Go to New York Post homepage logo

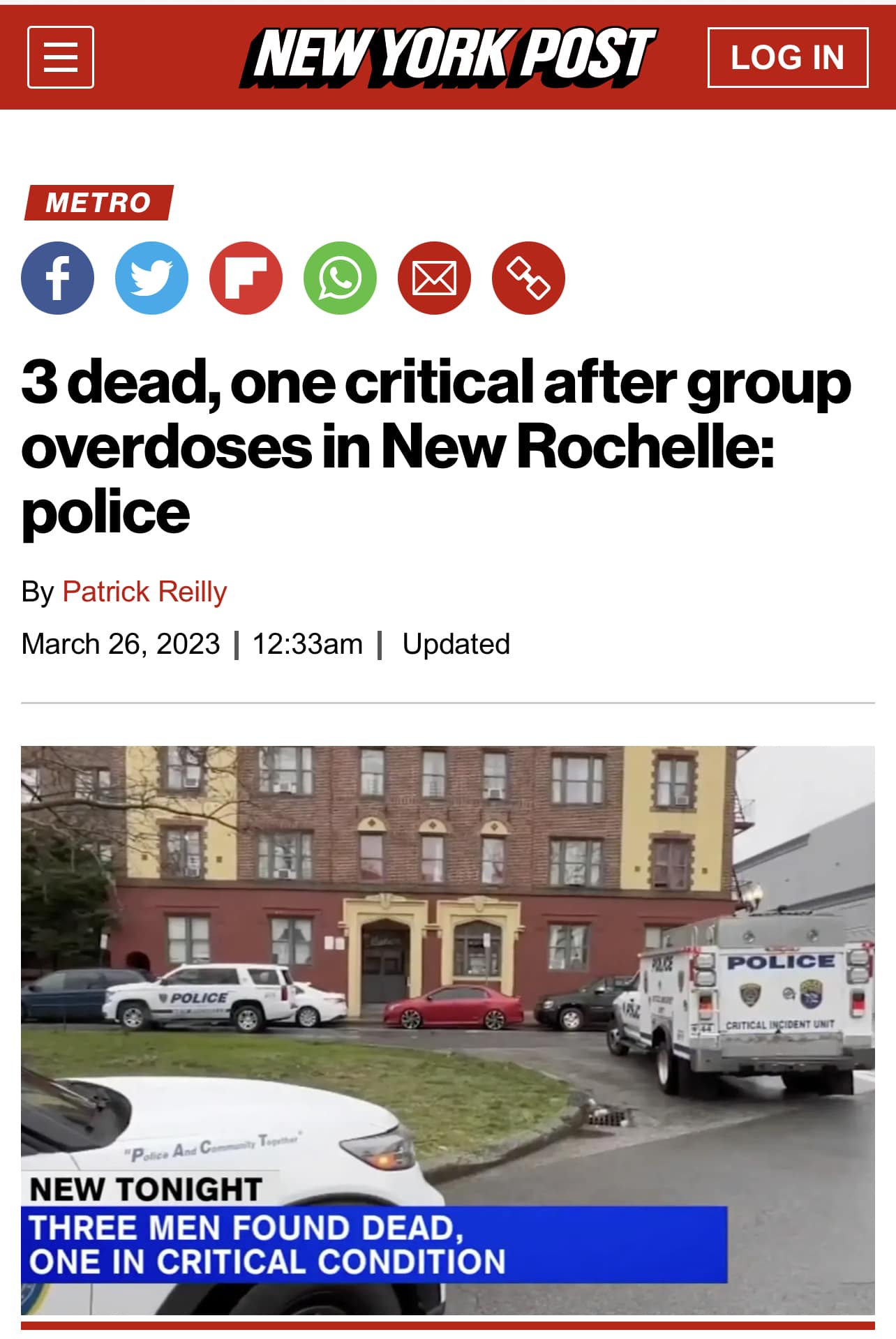coord(447,57)
